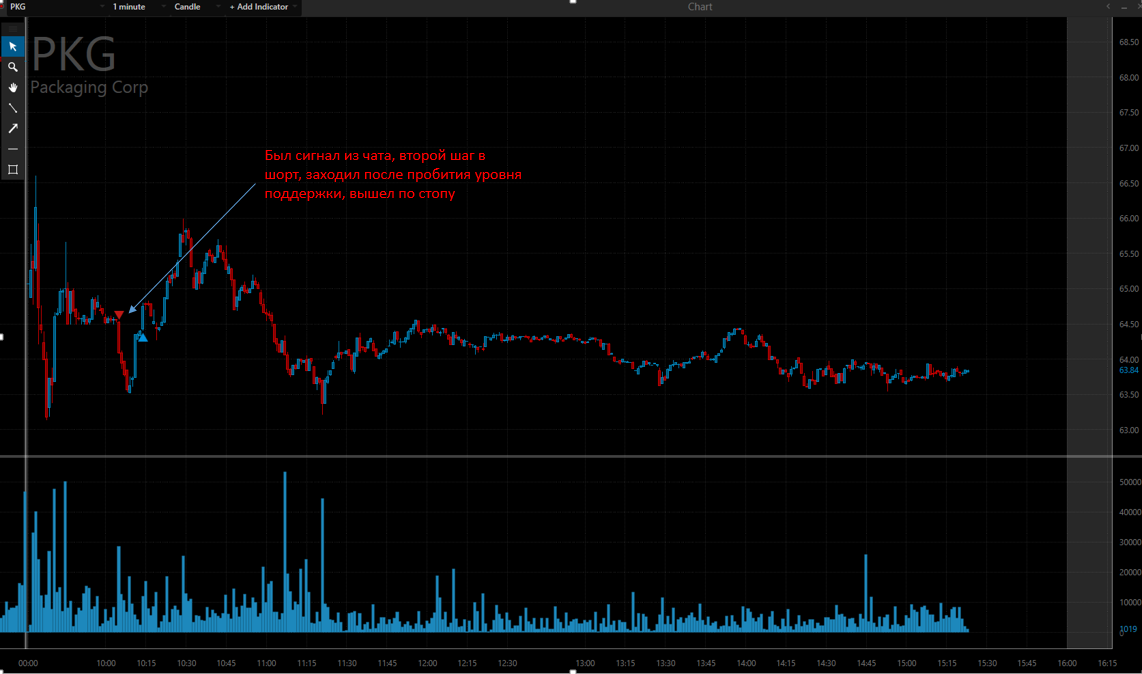The image size is (1142, 674).
Task: Click the 30000 volume axis label
Action: 1130,542
